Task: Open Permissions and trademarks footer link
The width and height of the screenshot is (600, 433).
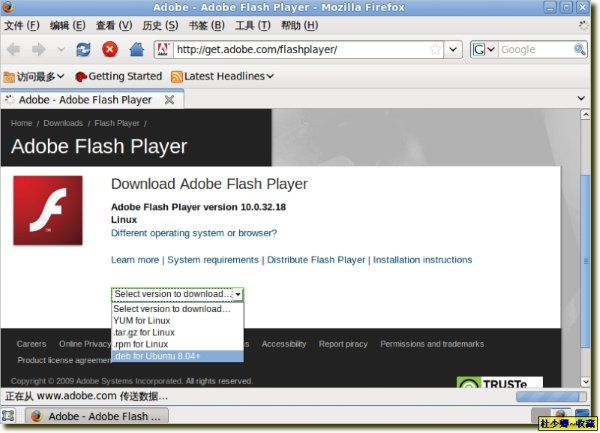Action: [432, 344]
